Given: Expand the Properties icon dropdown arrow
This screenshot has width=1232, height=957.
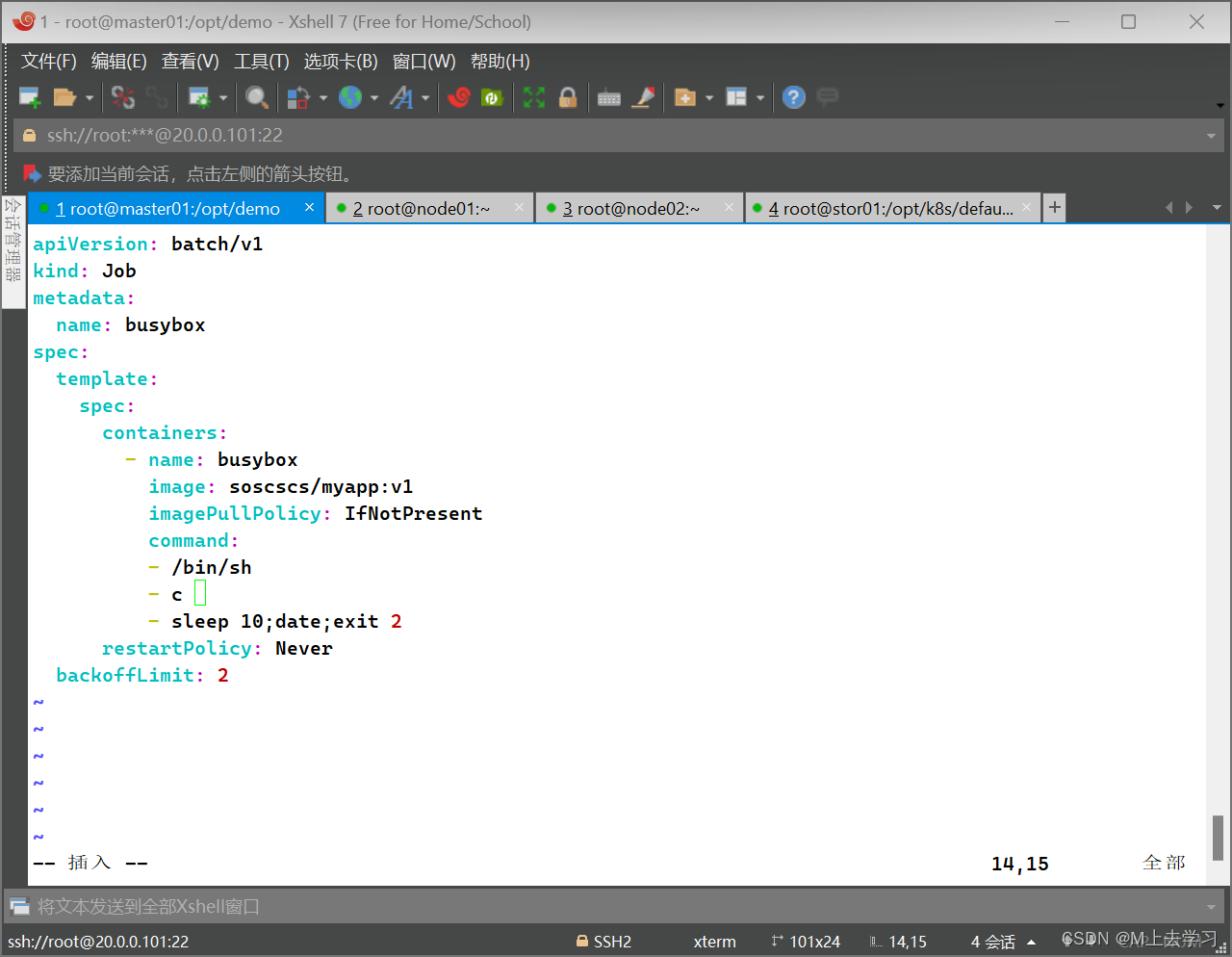Looking at the screenshot, I should pyautogui.click(x=223, y=98).
